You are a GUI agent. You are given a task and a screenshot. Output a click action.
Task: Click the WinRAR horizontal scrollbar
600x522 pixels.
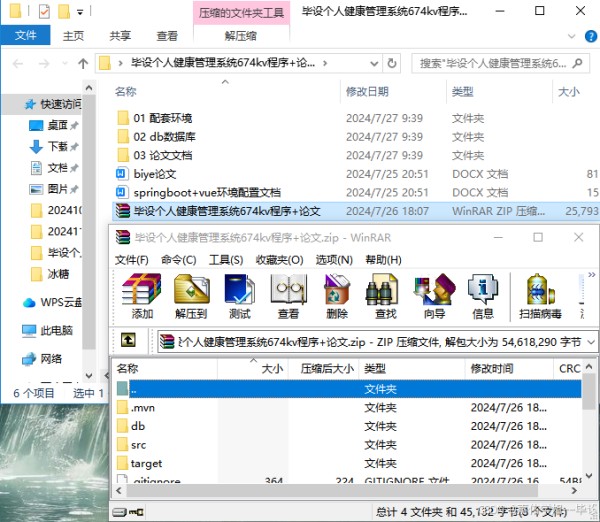pos(332,490)
